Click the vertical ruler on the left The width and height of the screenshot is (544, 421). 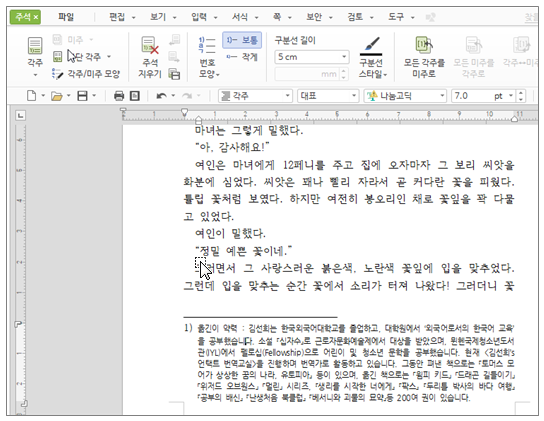coord(20,269)
